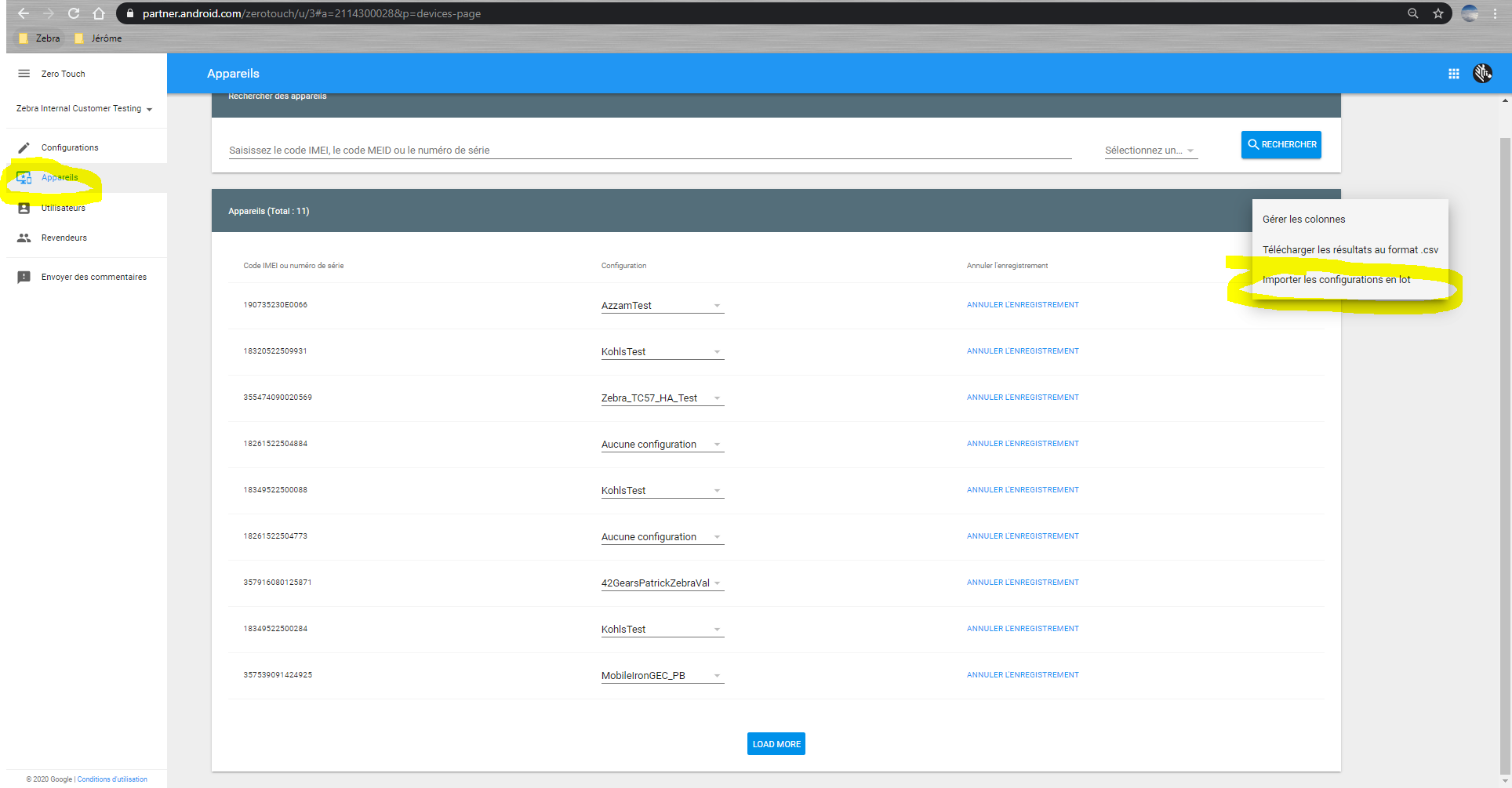Click the Envoyer des commentaires feedback icon
Screen dimensions: 1512x788
(x=24, y=277)
